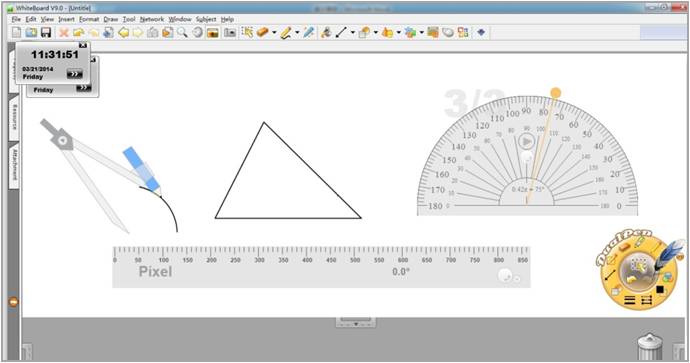Click the trash bin at bottom right
690x363 pixels.
650,348
